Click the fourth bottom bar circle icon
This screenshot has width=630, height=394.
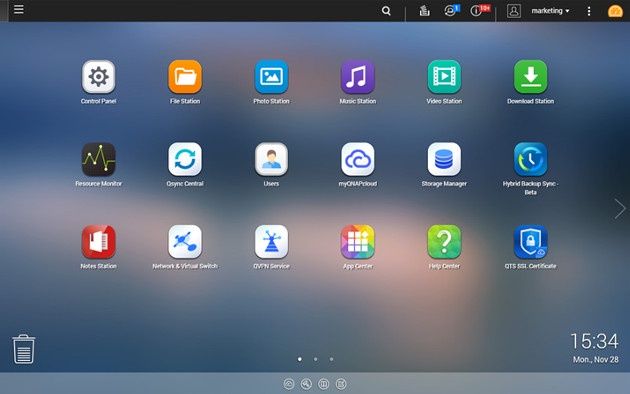point(341,384)
